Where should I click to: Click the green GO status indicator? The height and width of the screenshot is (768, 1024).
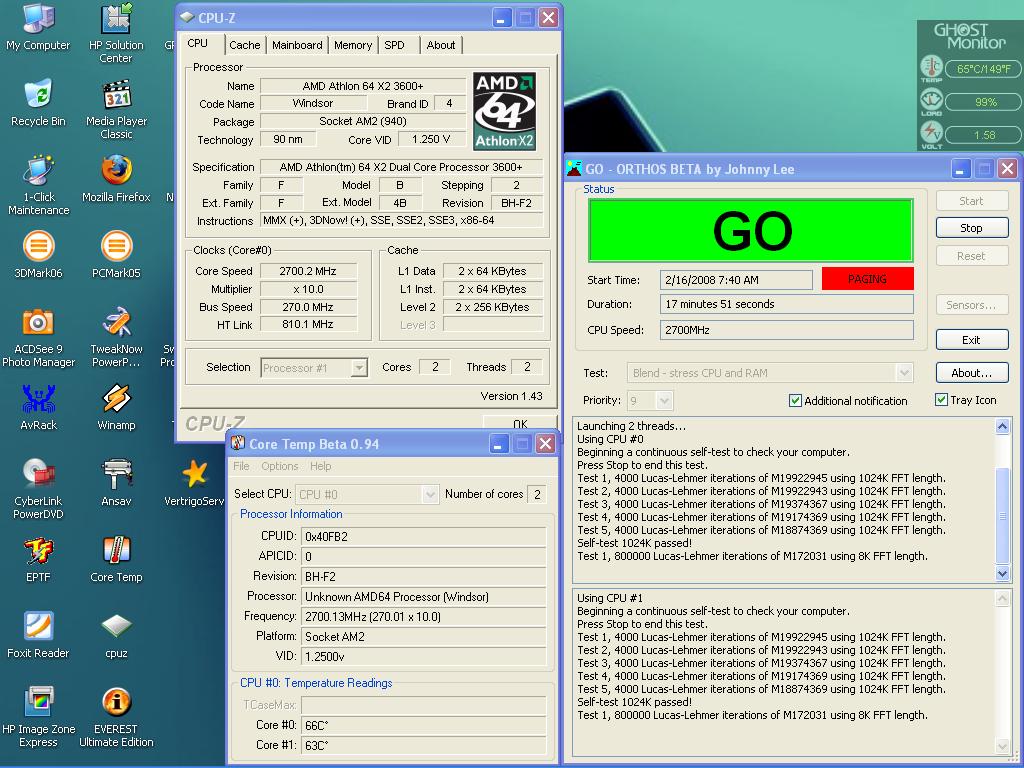point(750,231)
